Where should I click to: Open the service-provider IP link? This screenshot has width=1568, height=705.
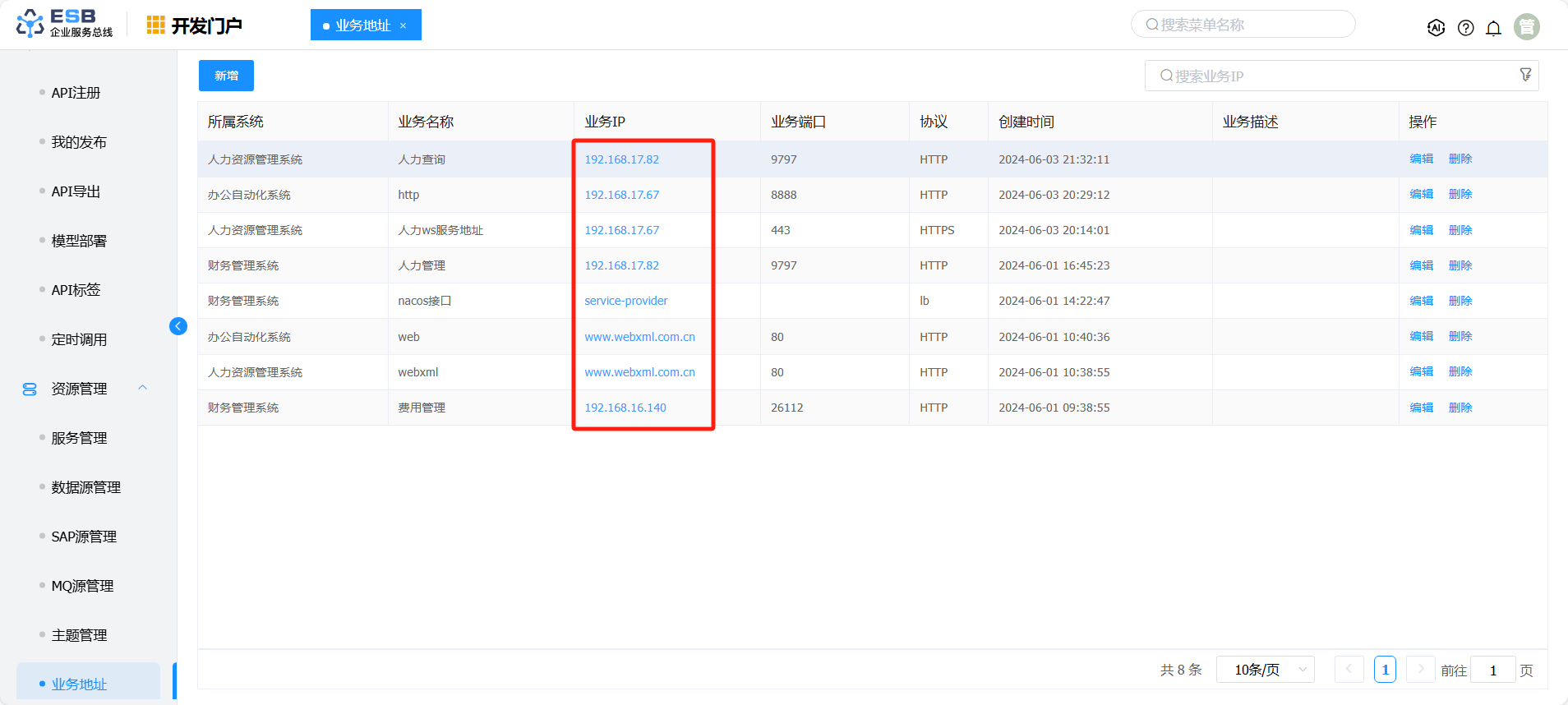pyautogui.click(x=625, y=301)
